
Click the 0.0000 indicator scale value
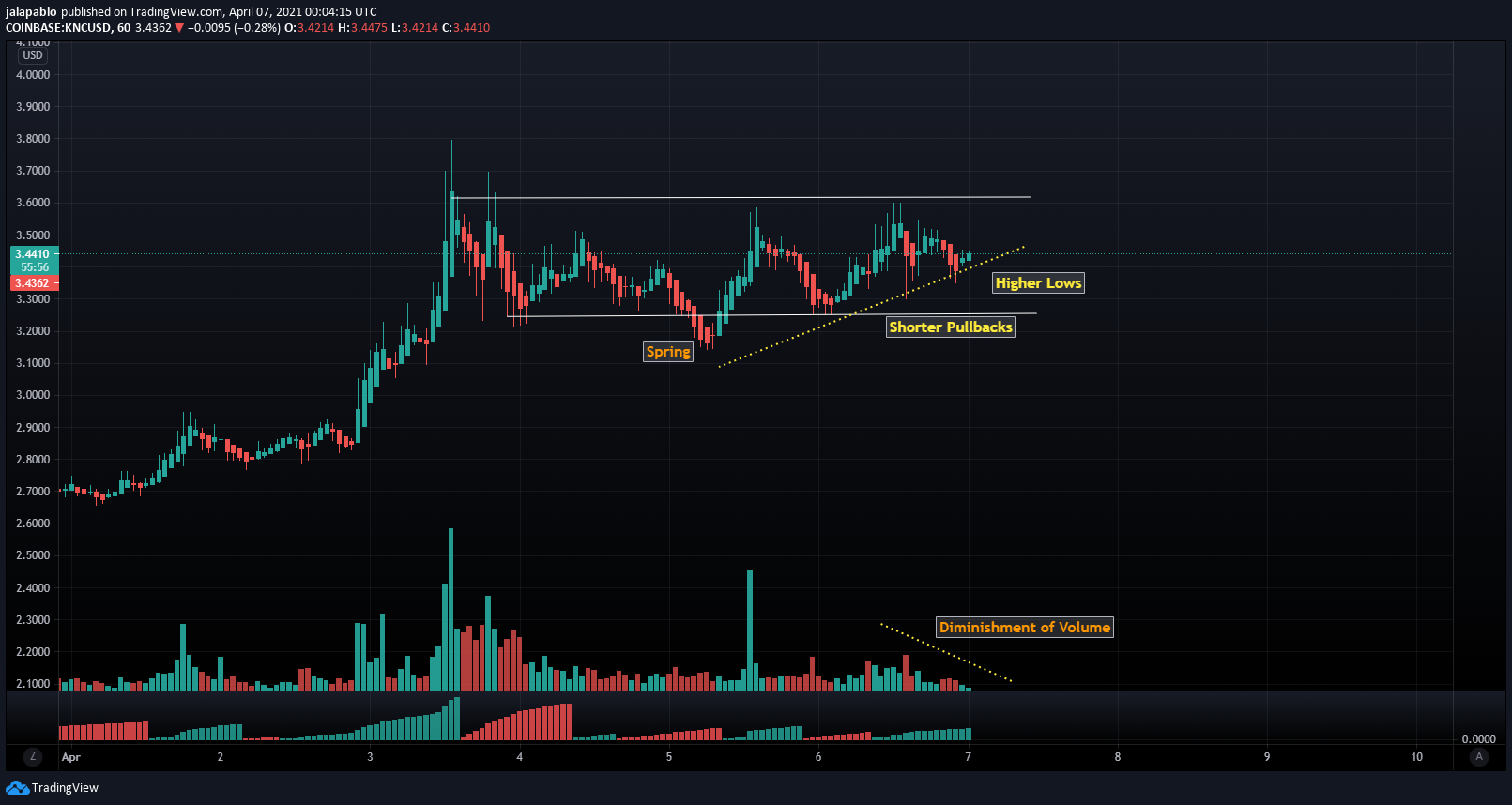click(1479, 739)
